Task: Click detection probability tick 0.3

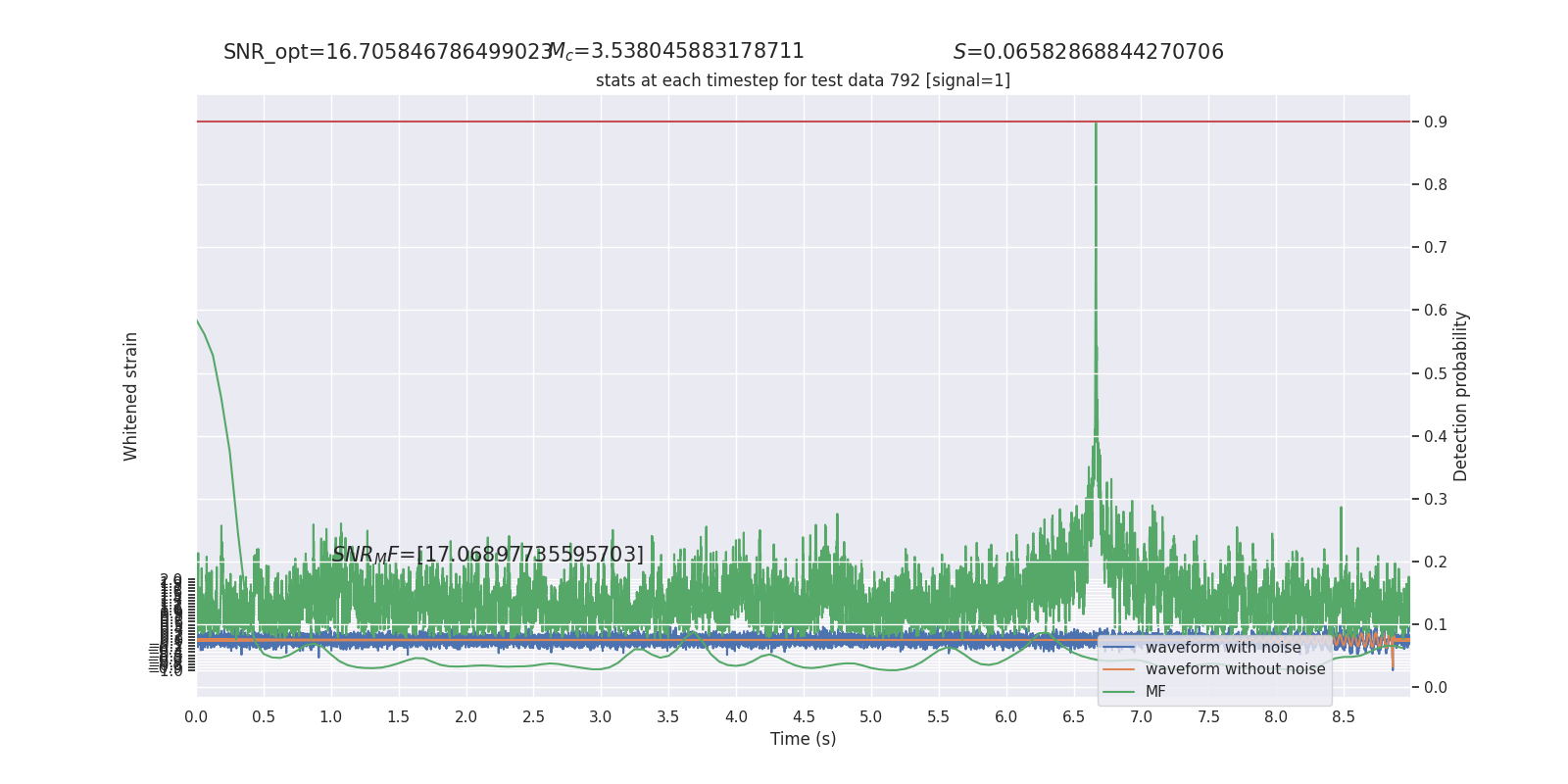Action: (1436, 500)
